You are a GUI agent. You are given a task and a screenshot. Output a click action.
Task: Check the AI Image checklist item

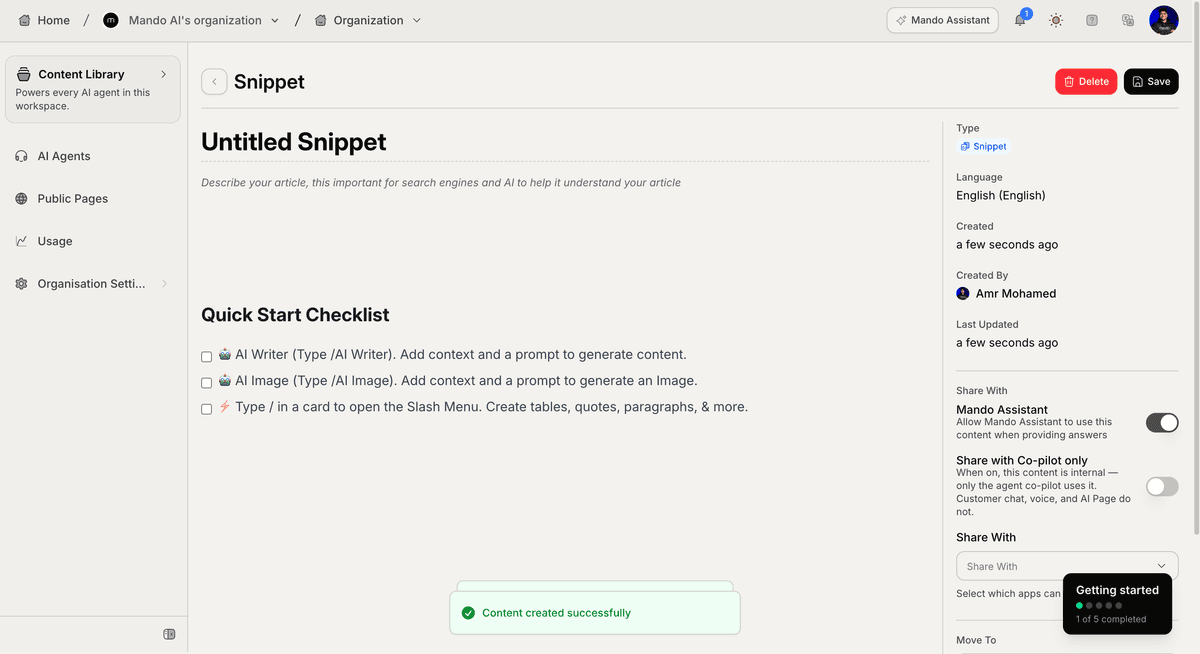pyautogui.click(x=206, y=382)
